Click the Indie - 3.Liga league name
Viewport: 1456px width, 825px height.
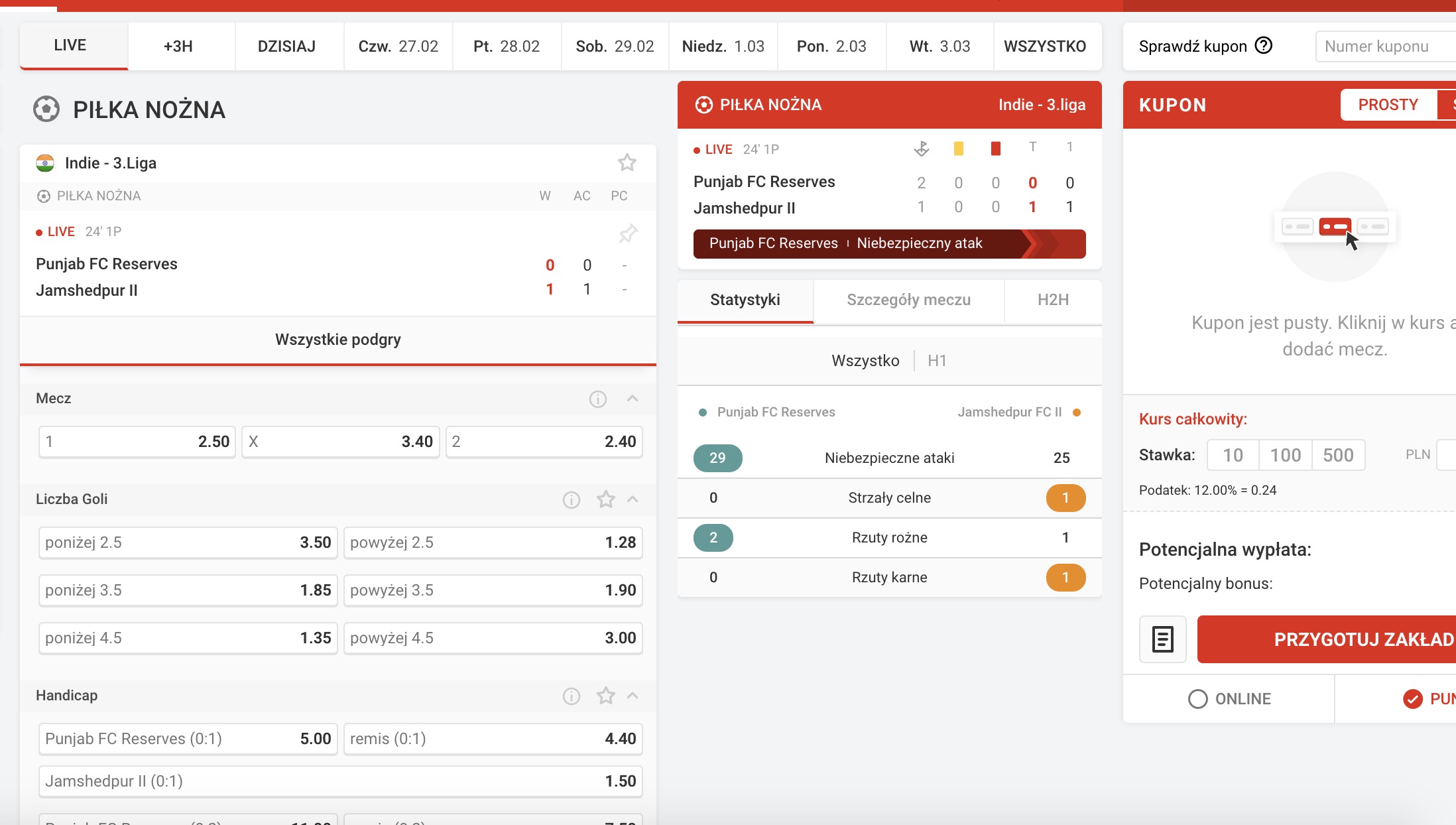(x=111, y=163)
